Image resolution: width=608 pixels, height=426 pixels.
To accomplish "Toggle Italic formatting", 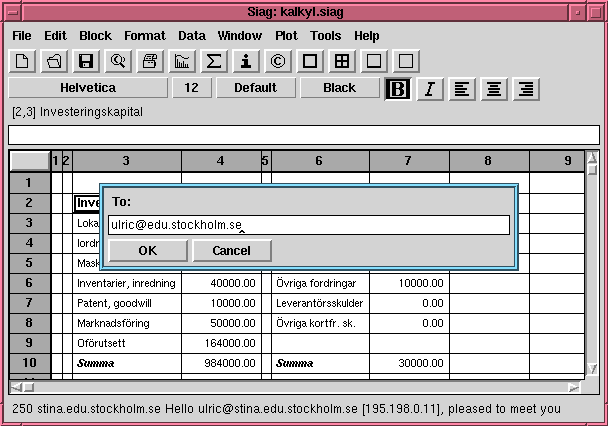I will (x=430, y=89).
